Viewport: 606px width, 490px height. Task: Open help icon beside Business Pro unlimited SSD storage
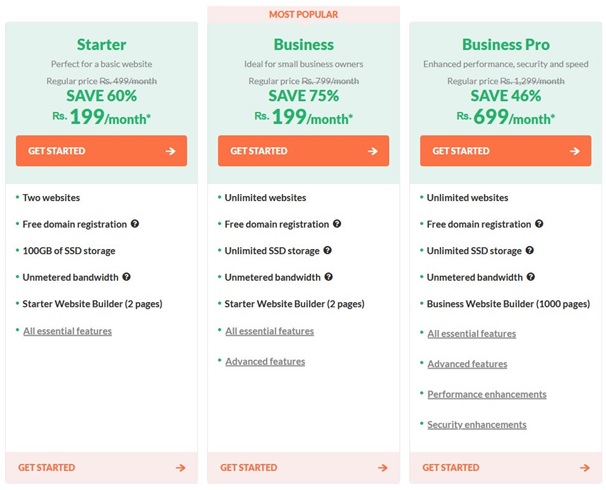tap(530, 250)
